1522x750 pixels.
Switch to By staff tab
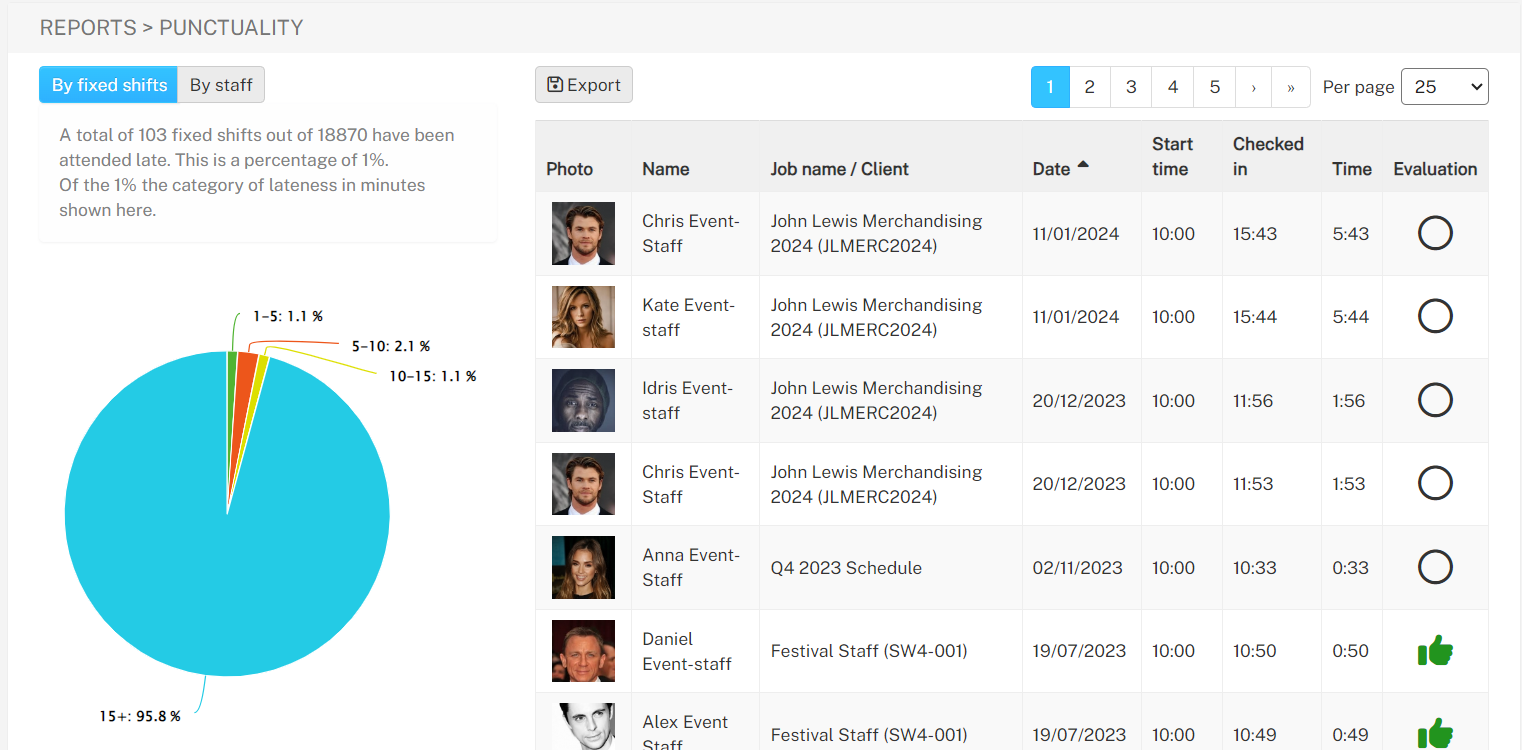(221, 85)
